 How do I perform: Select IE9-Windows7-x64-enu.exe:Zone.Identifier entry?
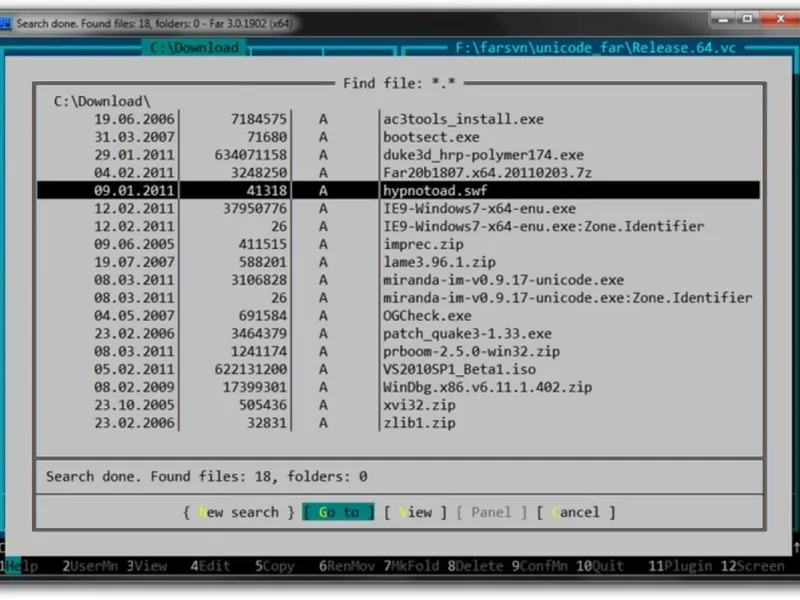tap(398, 227)
